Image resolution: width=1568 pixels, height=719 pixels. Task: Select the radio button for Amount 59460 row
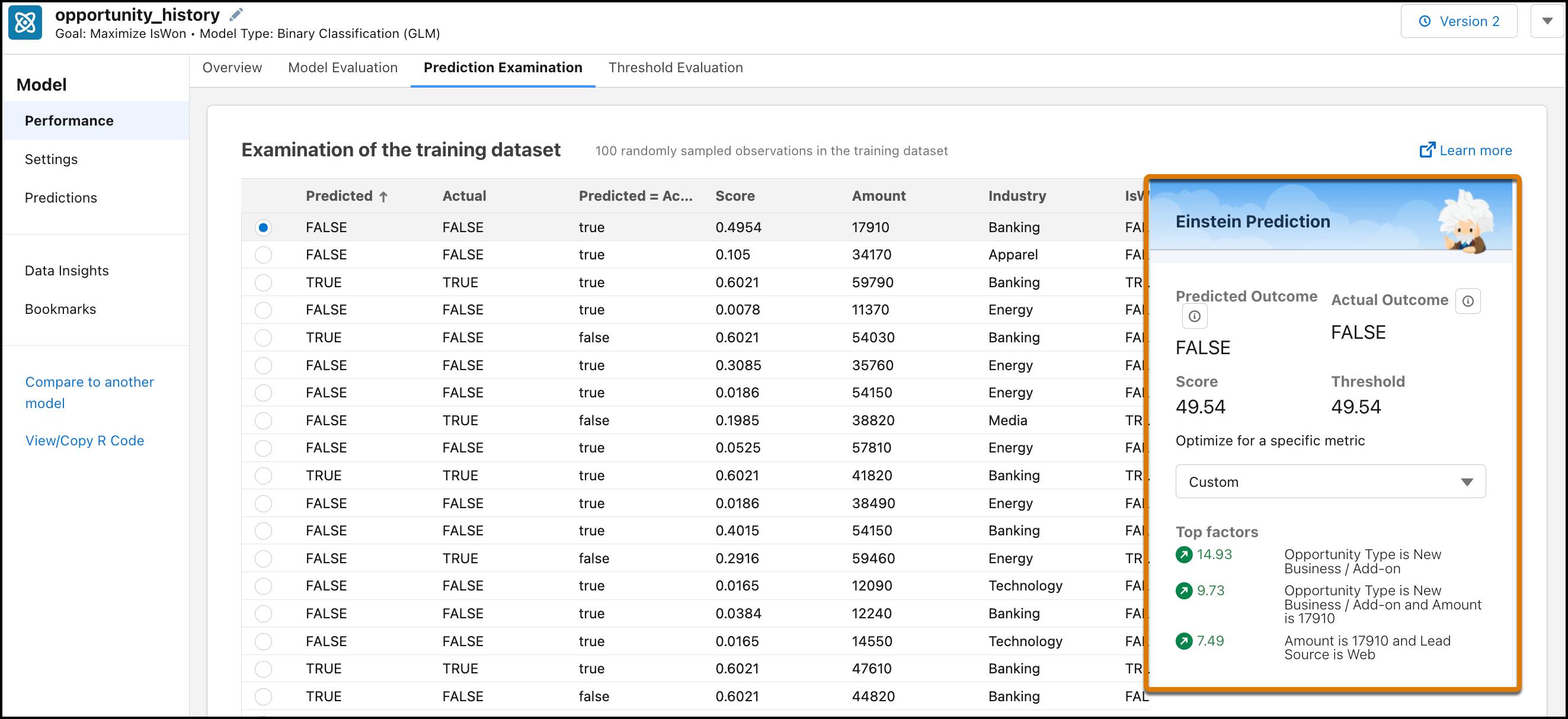click(263, 558)
